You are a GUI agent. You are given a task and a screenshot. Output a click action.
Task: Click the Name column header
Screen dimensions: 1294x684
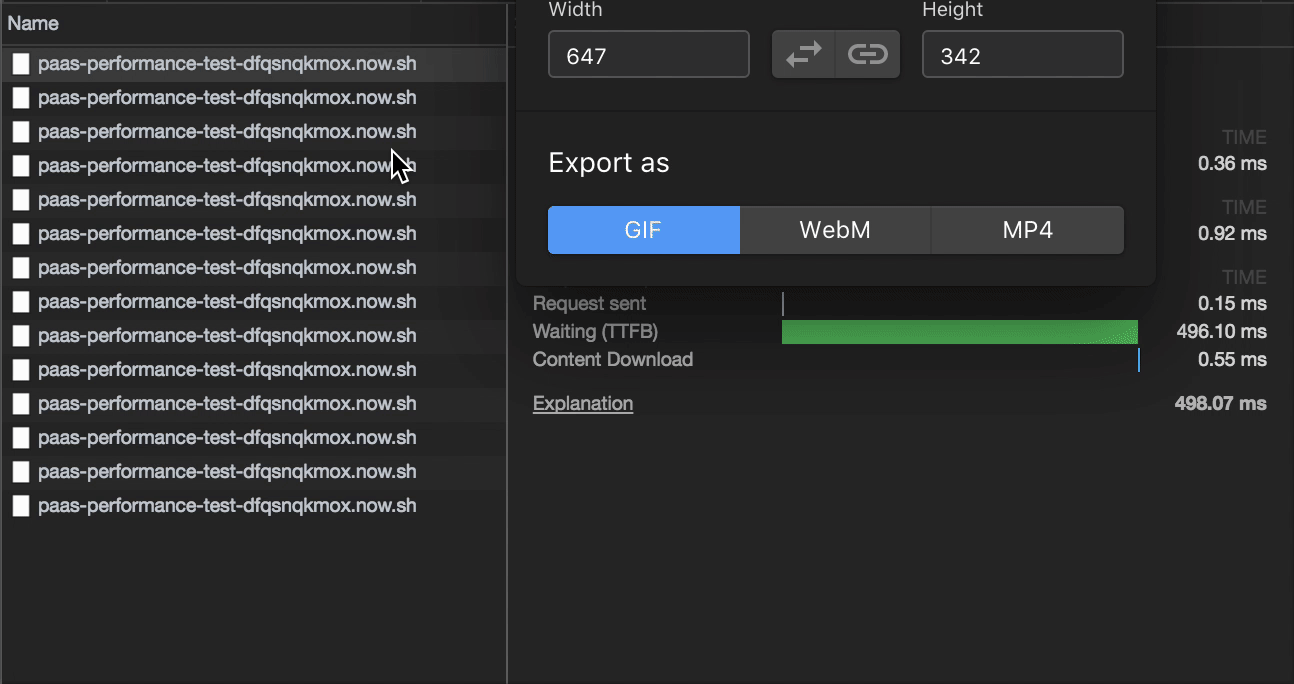[x=33, y=22]
